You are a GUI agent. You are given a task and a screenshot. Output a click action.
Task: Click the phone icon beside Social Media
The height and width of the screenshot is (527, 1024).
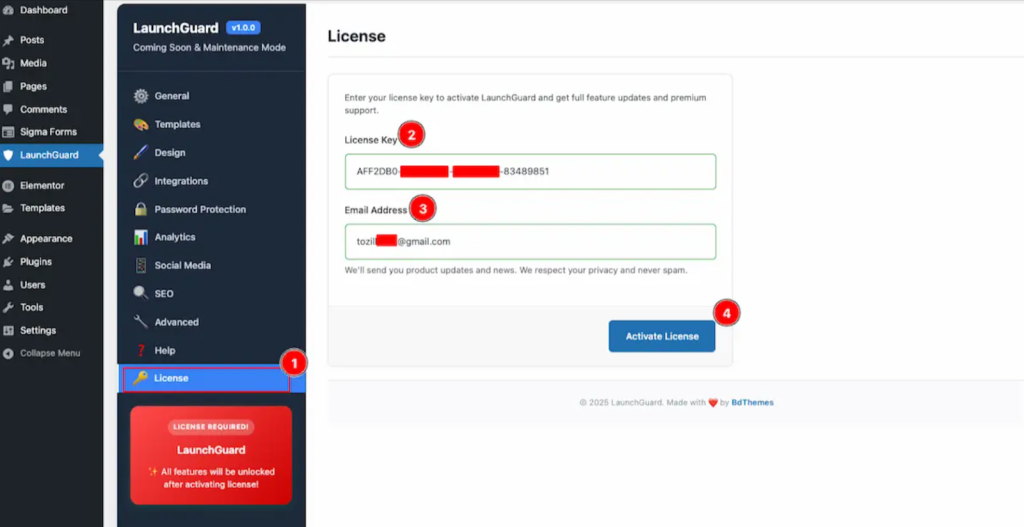(x=141, y=266)
